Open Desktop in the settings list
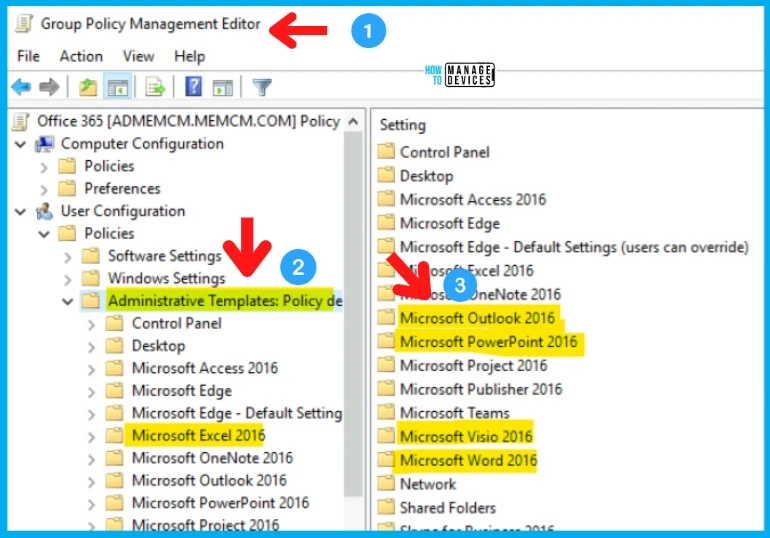770x538 pixels. [426, 176]
